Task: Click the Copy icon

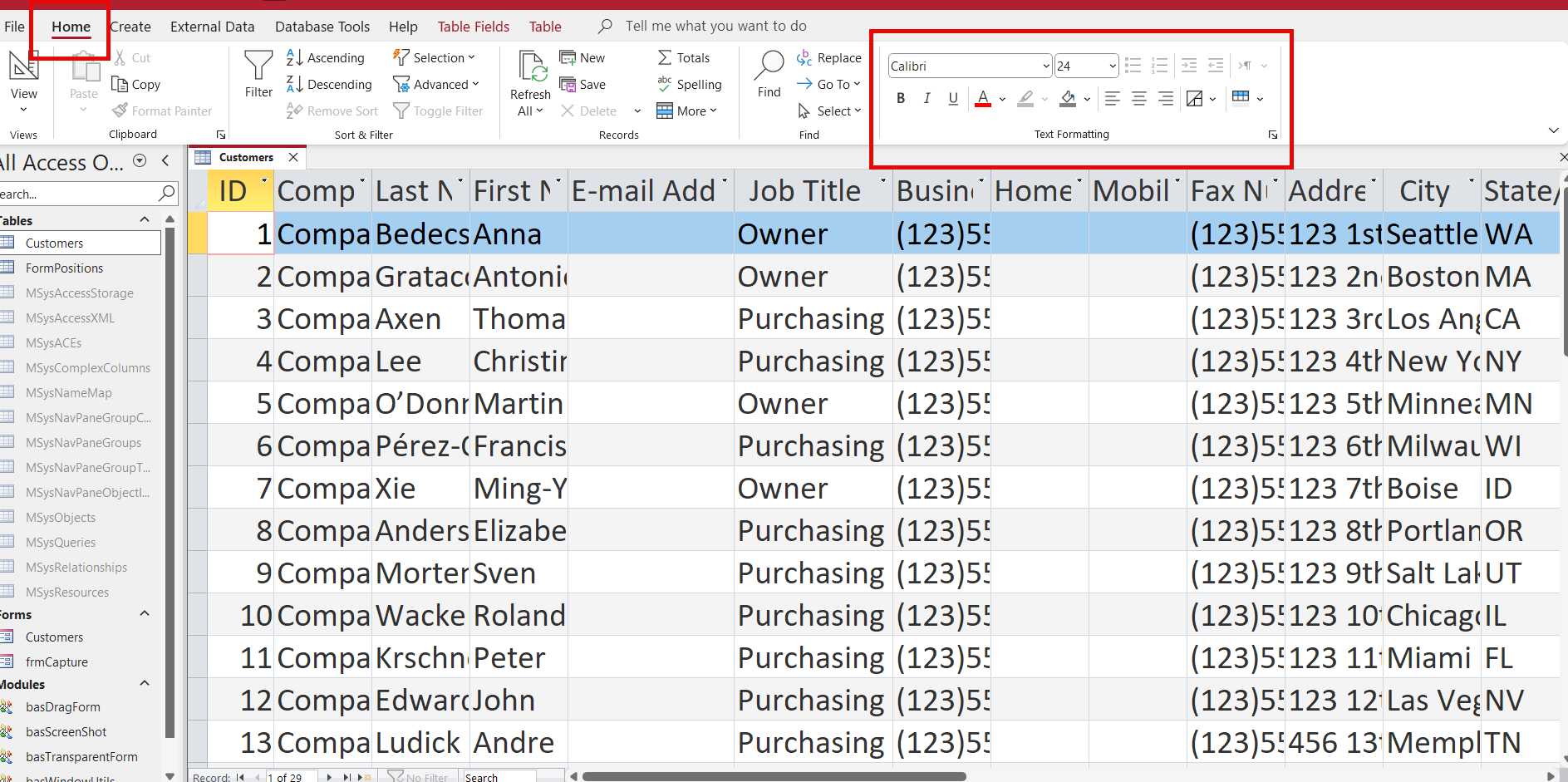Action: pyautogui.click(x=120, y=85)
